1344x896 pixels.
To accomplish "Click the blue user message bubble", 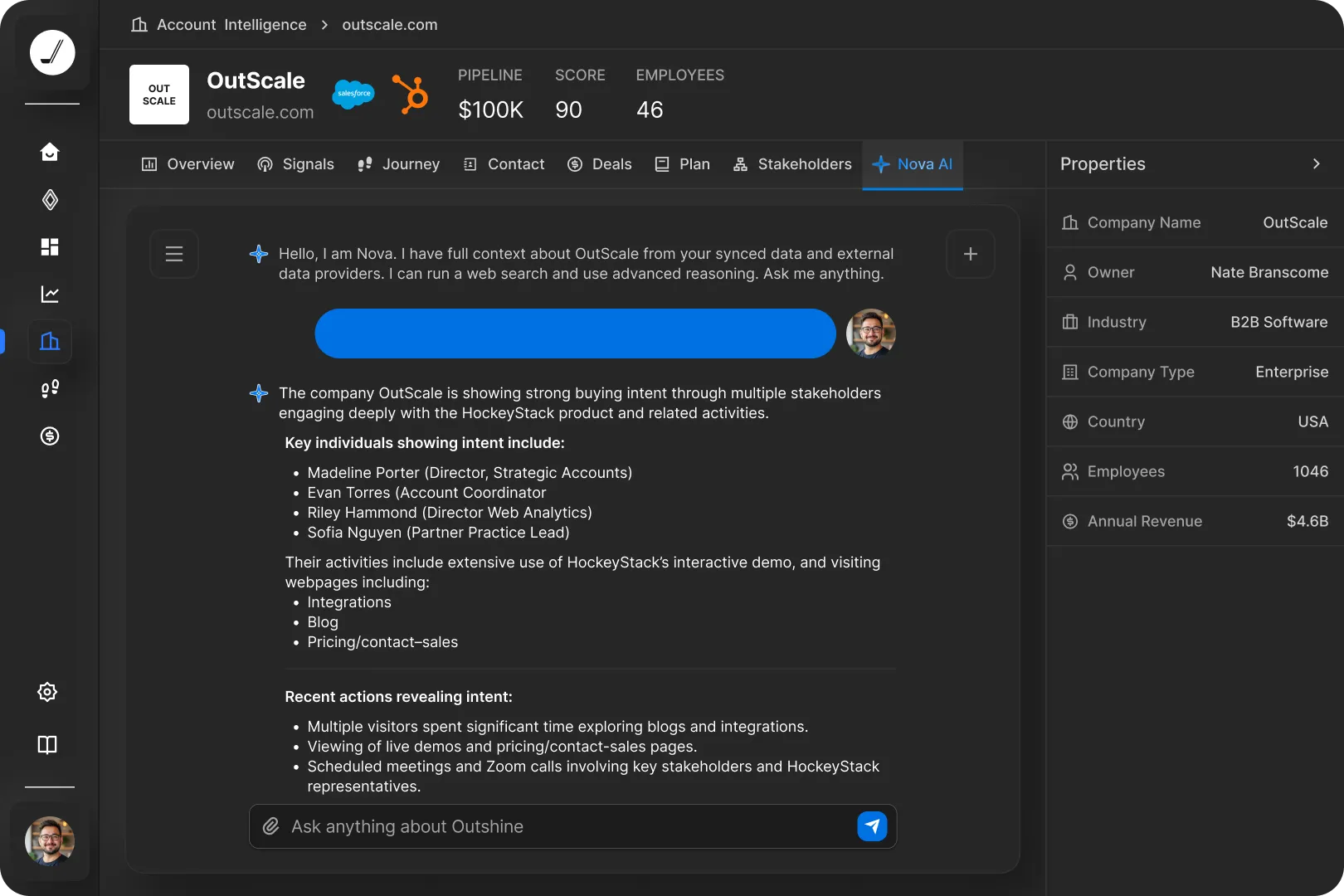I will 575,334.
